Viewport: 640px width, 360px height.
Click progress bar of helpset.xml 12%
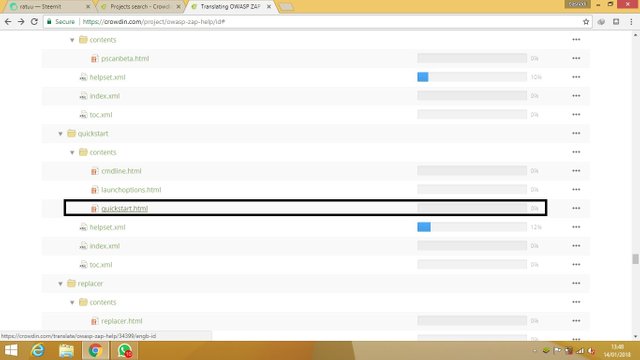[472, 227]
